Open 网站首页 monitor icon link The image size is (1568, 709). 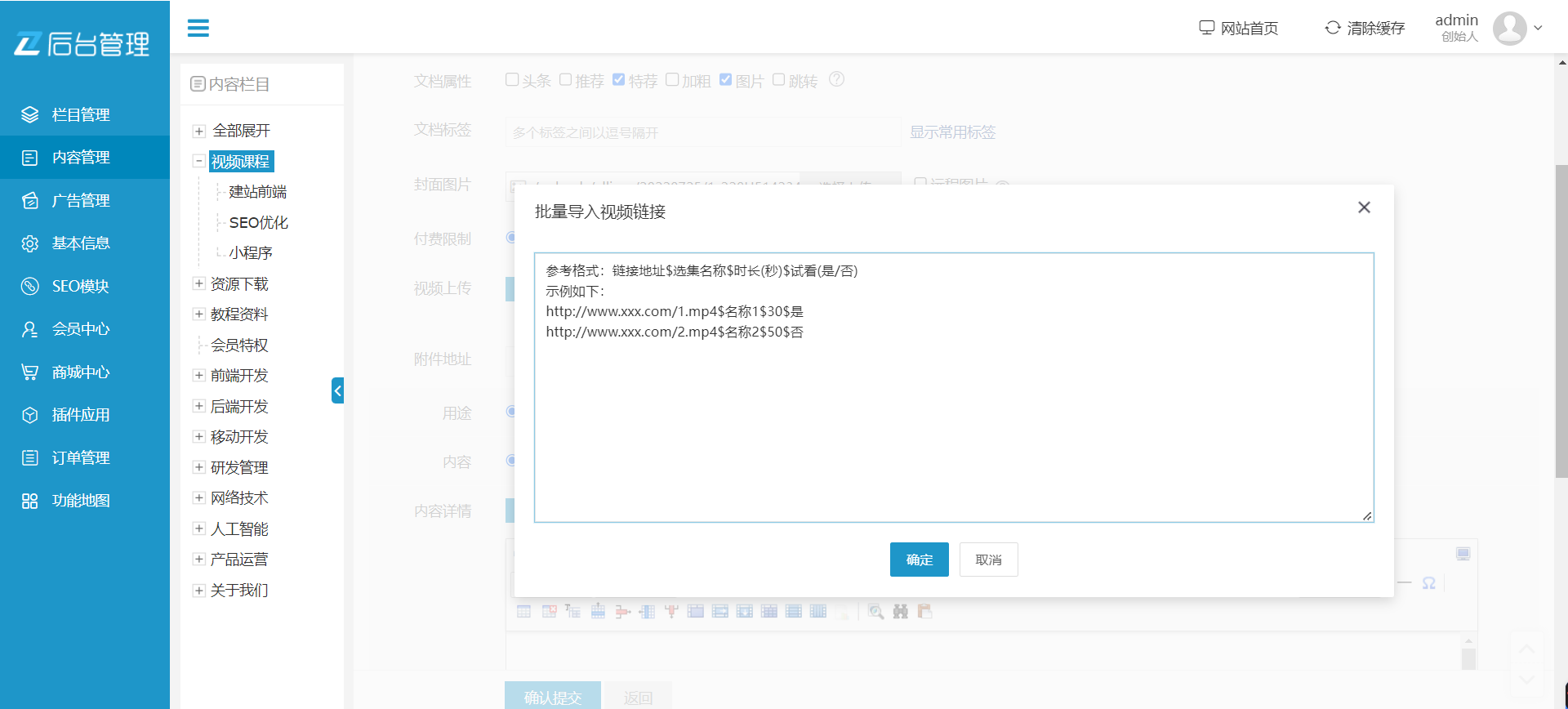click(1206, 28)
